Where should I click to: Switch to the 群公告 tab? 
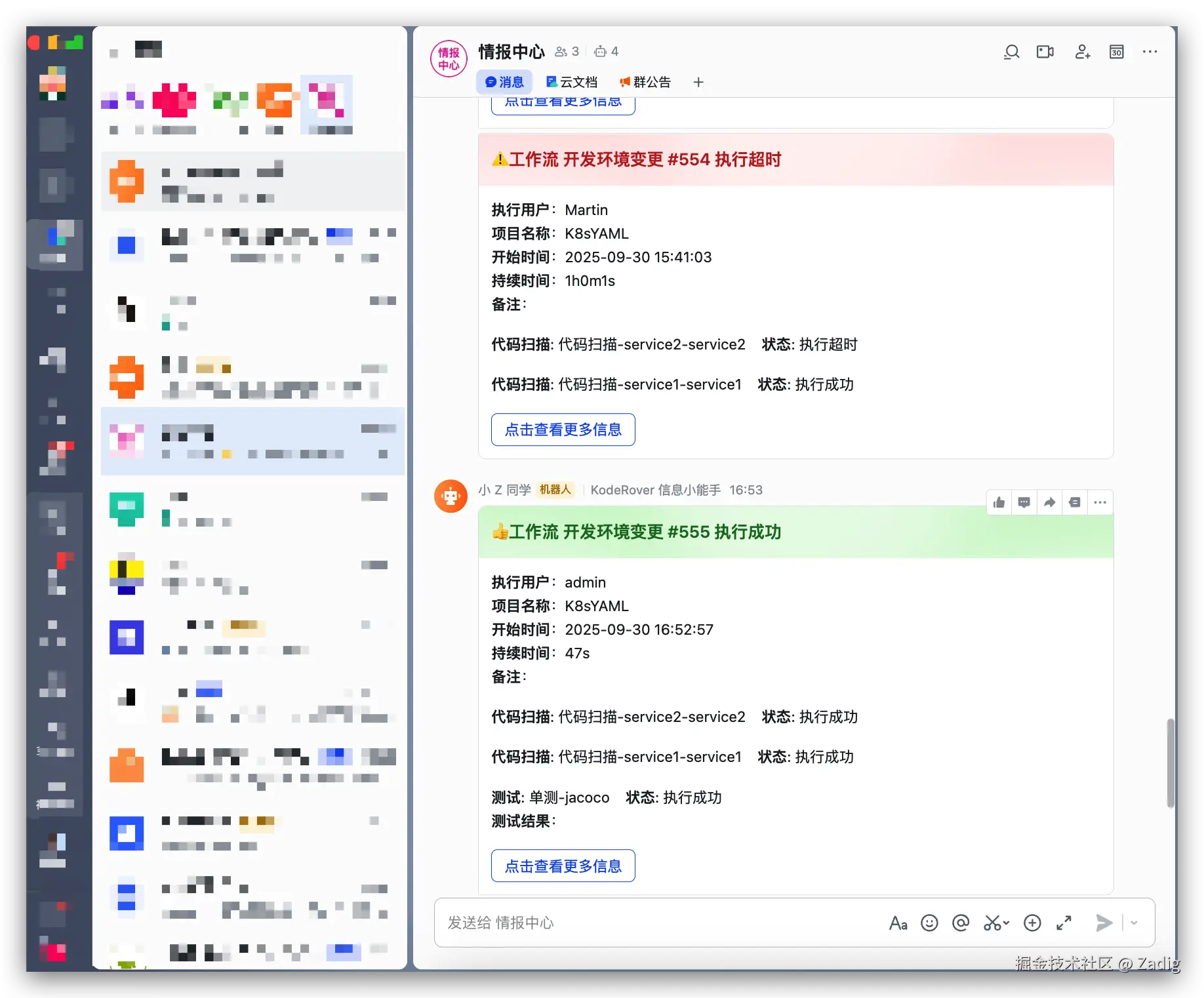(x=645, y=82)
